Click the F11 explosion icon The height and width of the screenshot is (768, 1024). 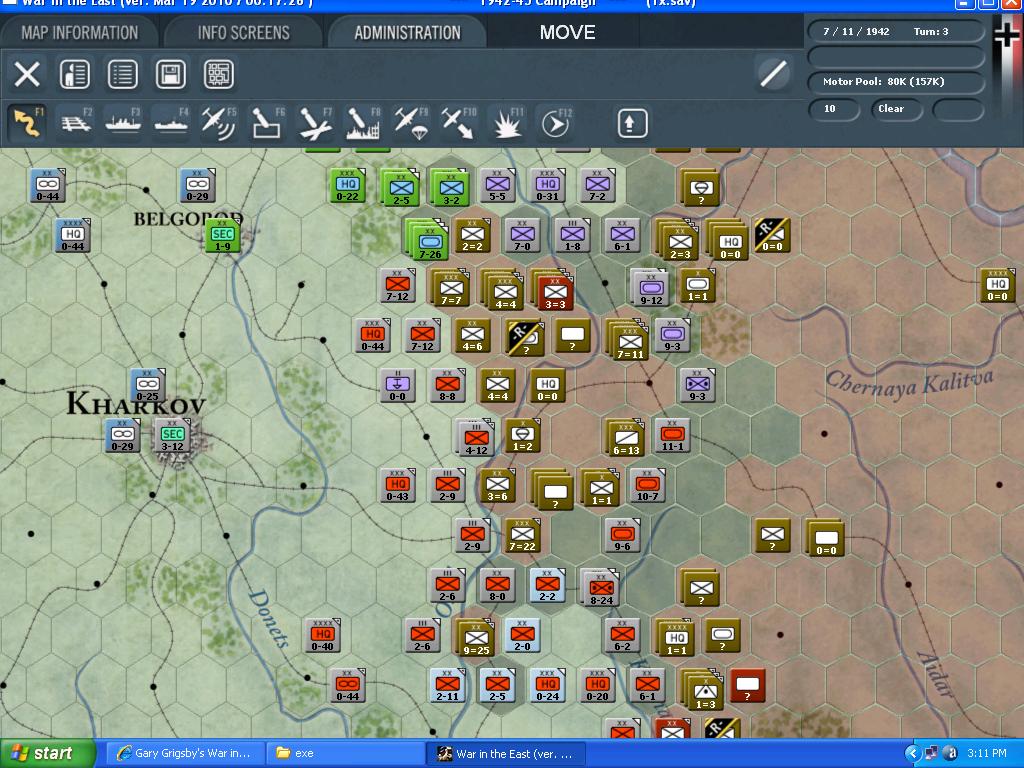pos(507,122)
